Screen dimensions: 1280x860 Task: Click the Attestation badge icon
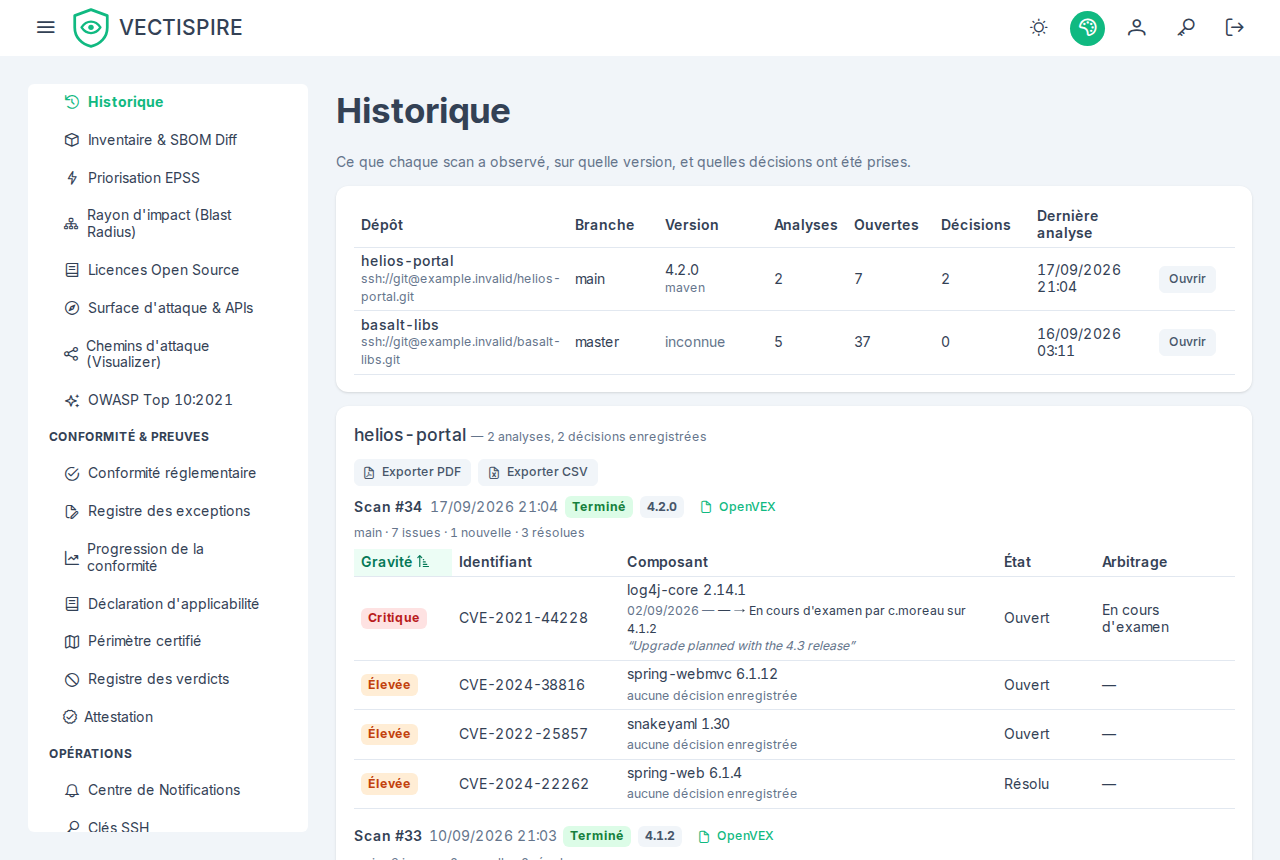(x=70, y=717)
